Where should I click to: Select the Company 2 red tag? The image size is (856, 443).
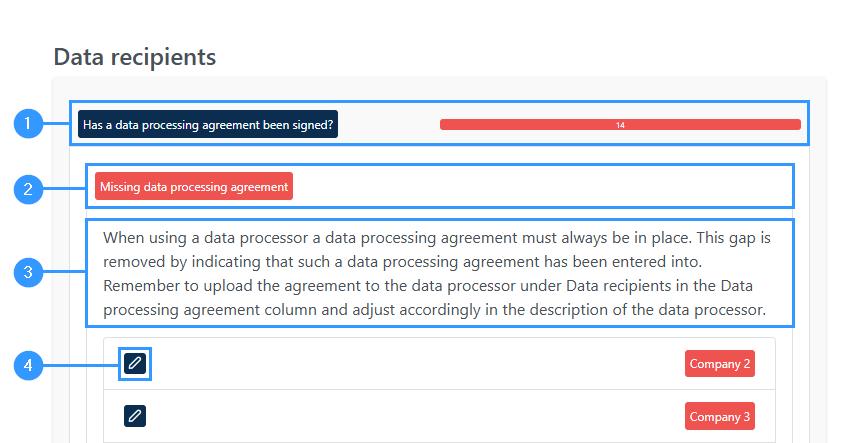point(720,364)
